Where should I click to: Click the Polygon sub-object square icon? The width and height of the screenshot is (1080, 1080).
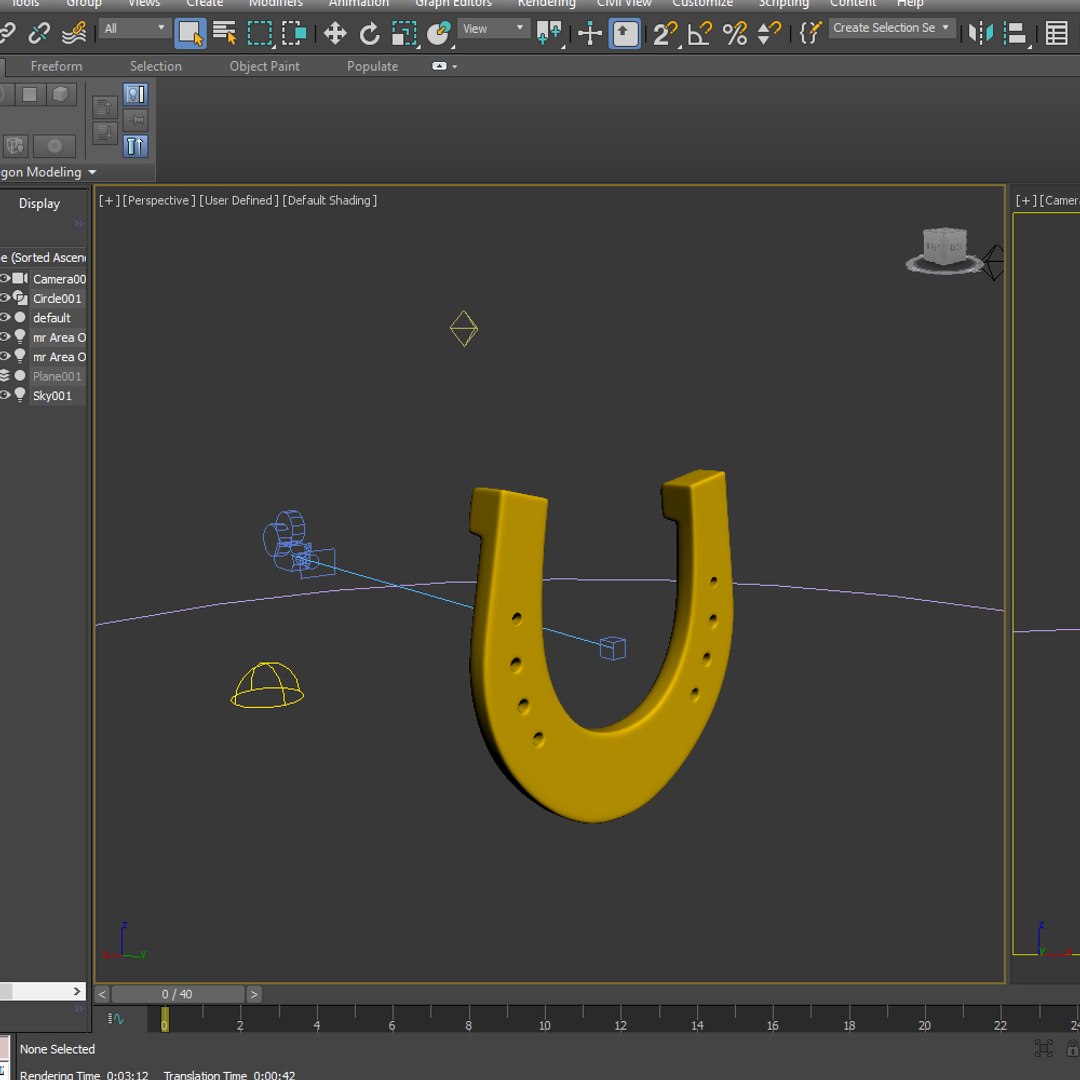pos(29,94)
